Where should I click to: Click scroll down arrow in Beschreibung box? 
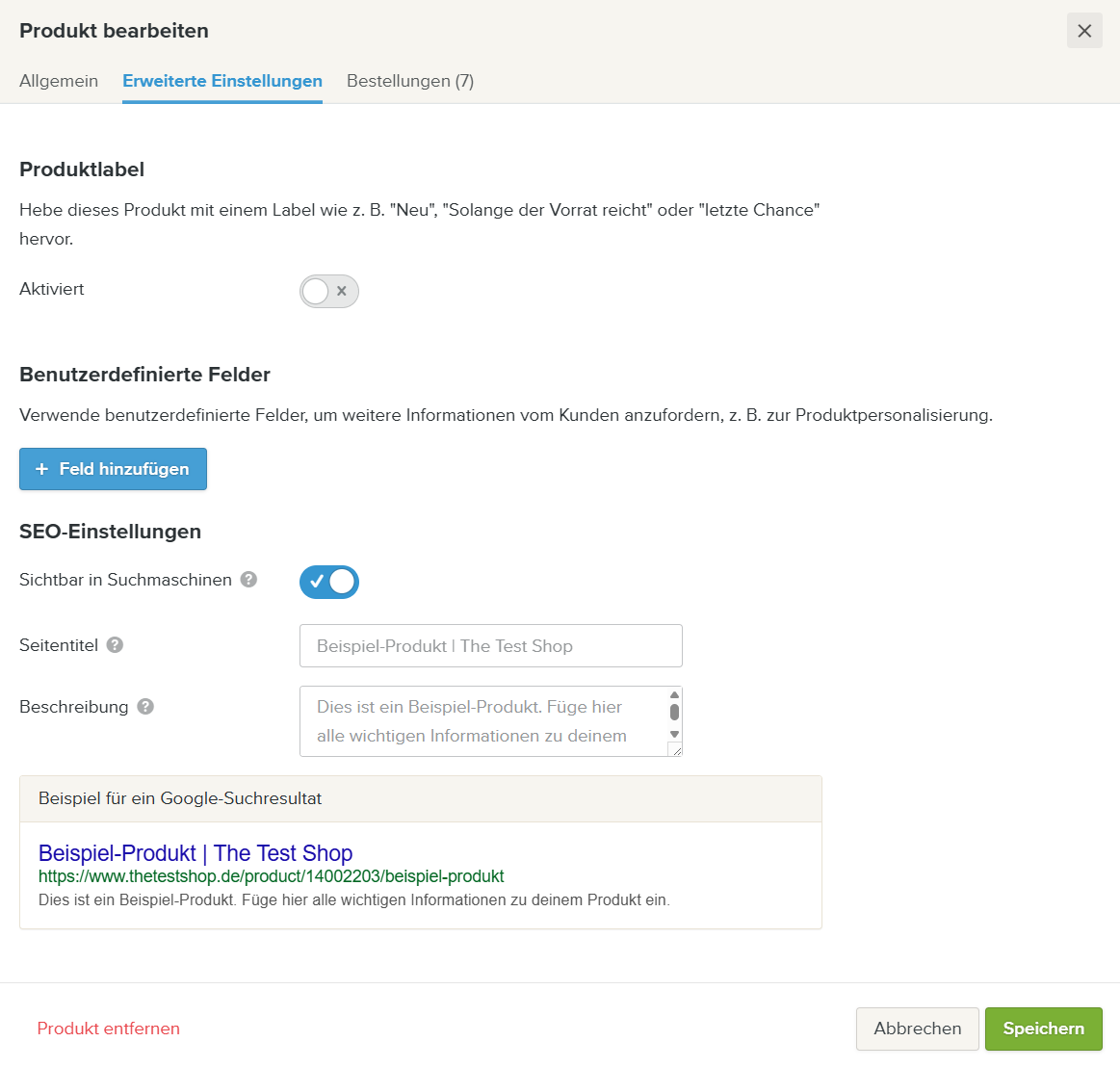click(x=674, y=735)
